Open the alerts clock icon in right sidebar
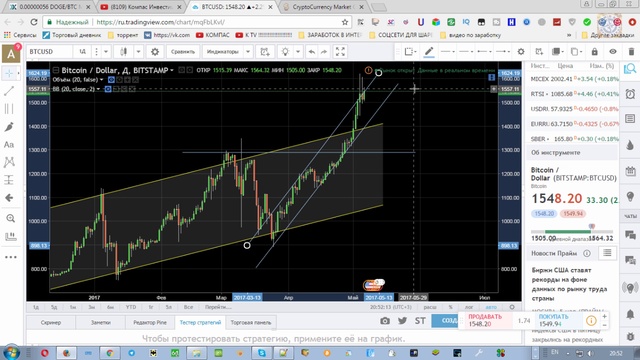The height and width of the screenshot is (360, 640). tap(630, 94)
